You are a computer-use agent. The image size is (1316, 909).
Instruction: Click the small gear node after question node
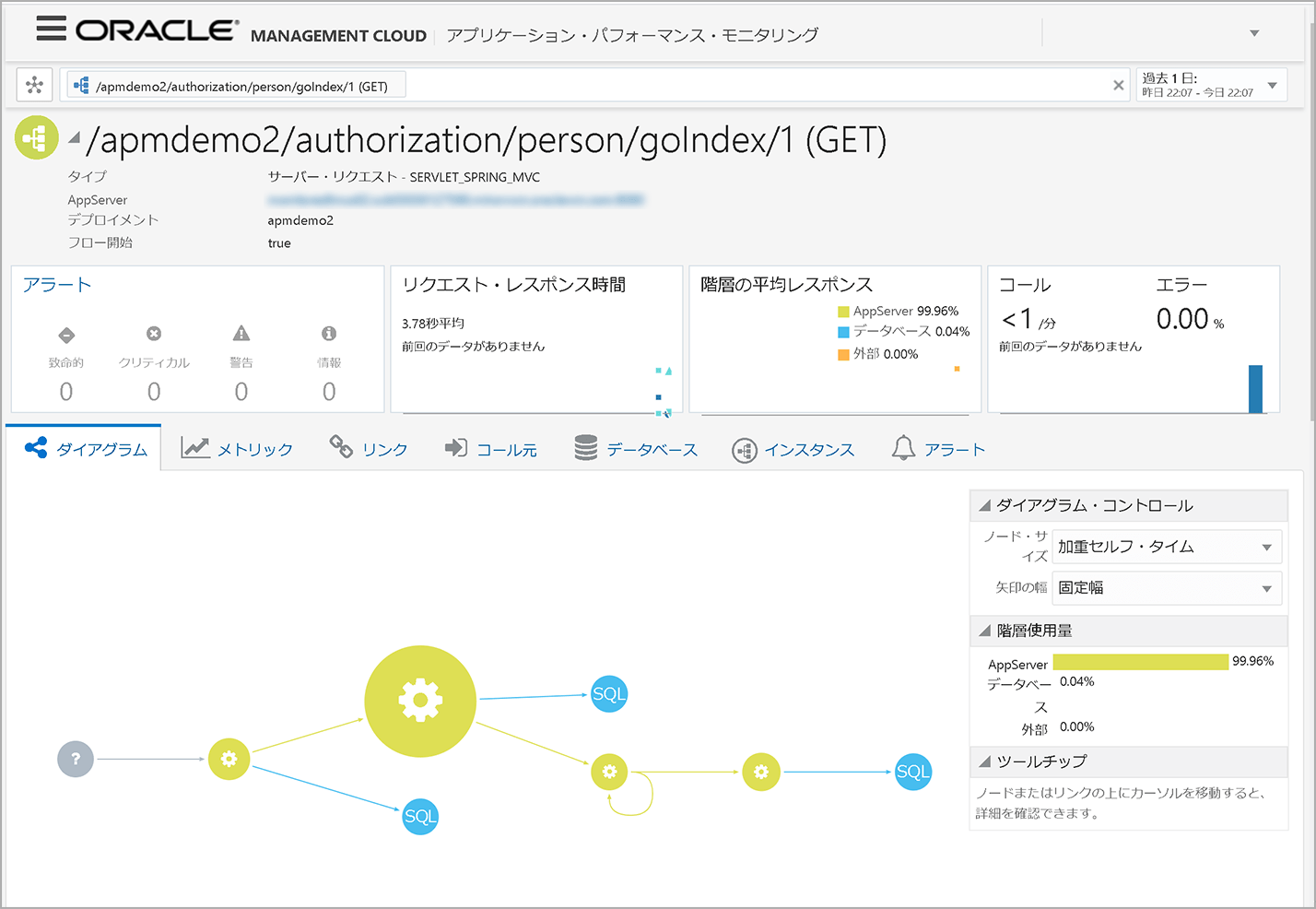tap(229, 759)
